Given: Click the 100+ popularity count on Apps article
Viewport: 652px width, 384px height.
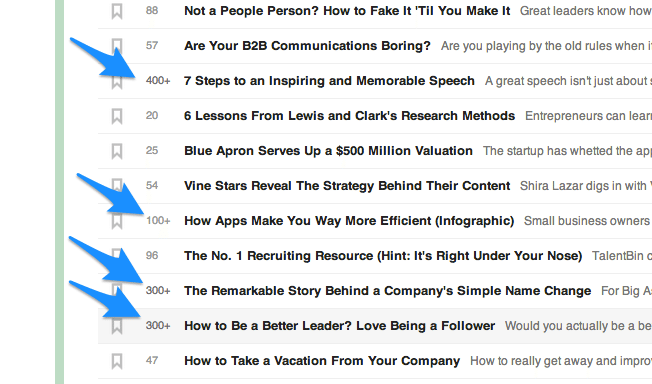Looking at the screenshot, I should pyautogui.click(x=158, y=220).
